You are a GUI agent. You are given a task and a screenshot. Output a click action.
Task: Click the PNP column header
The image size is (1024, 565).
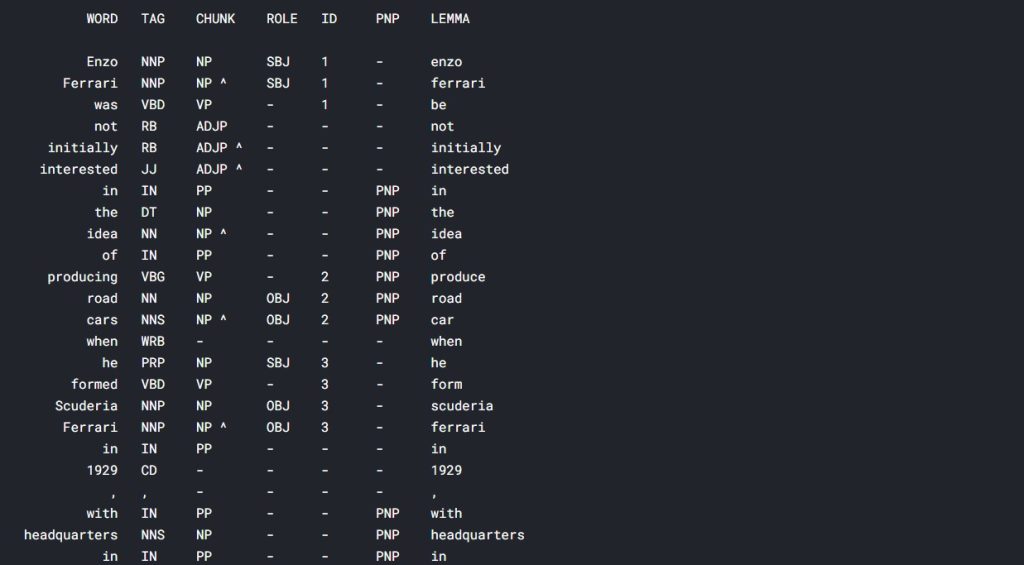387,19
